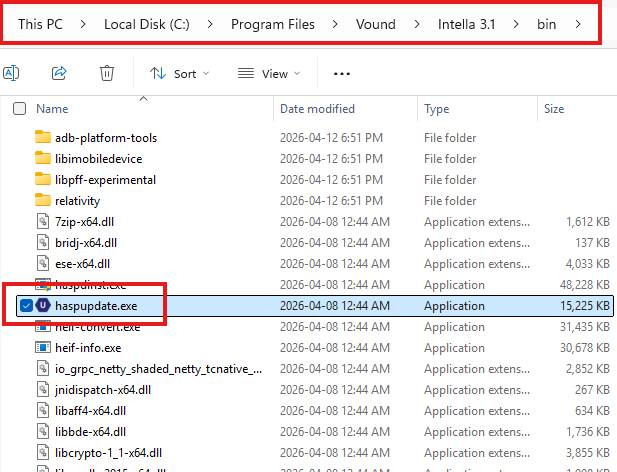Image resolution: width=617 pixels, height=472 pixels.
Task: Uncheck the haspupdate.exe selection checkbox
Action: 25,305
